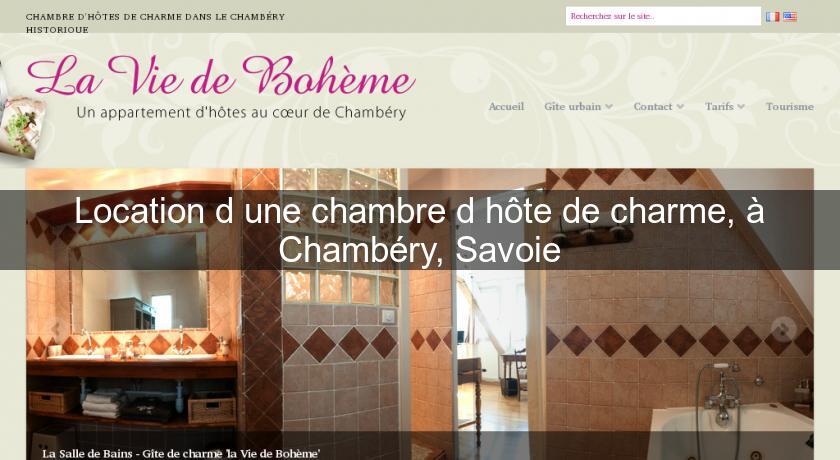Focus the 'Rechercher sur le site' search field
The height and width of the screenshot is (460, 840).
pos(663,16)
